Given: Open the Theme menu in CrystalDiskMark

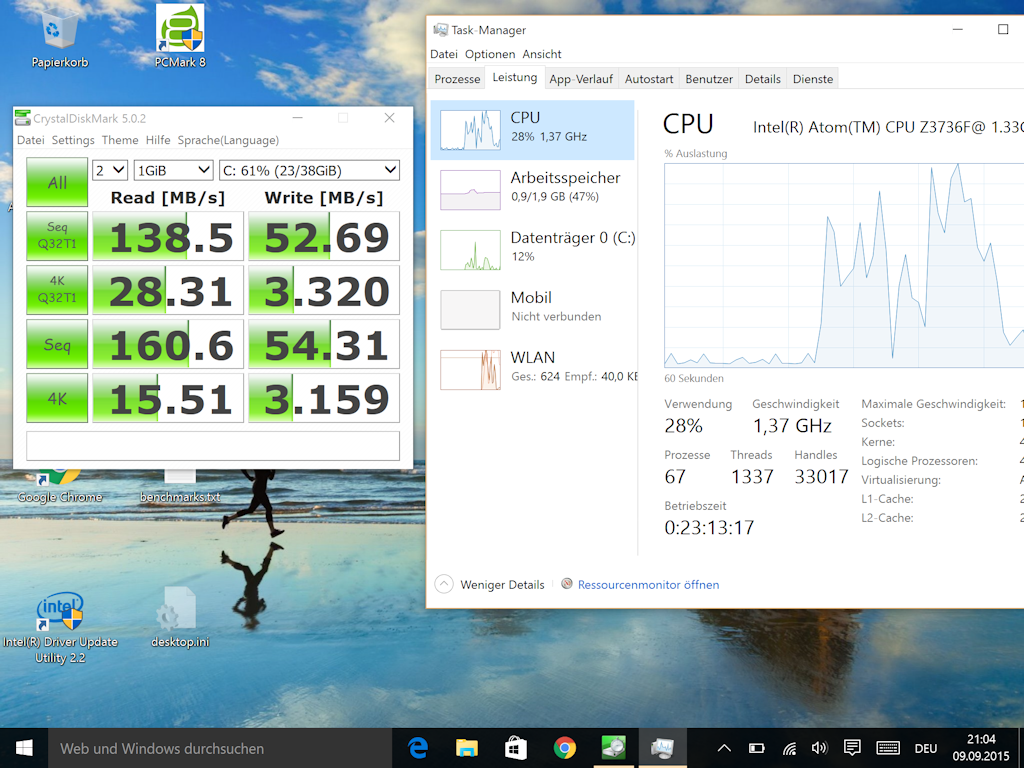Looking at the screenshot, I should (120, 140).
